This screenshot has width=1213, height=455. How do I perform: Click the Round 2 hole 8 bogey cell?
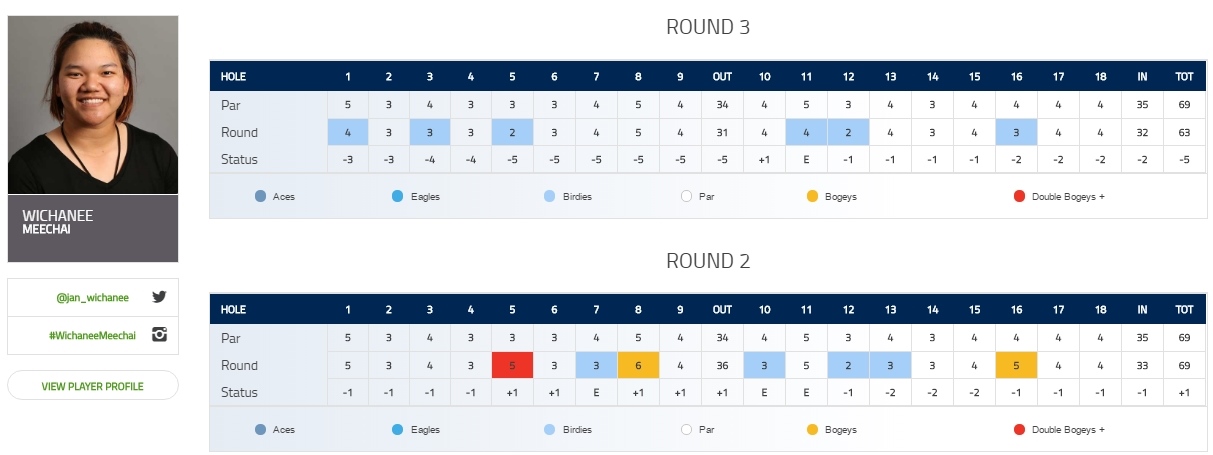(638, 365)
